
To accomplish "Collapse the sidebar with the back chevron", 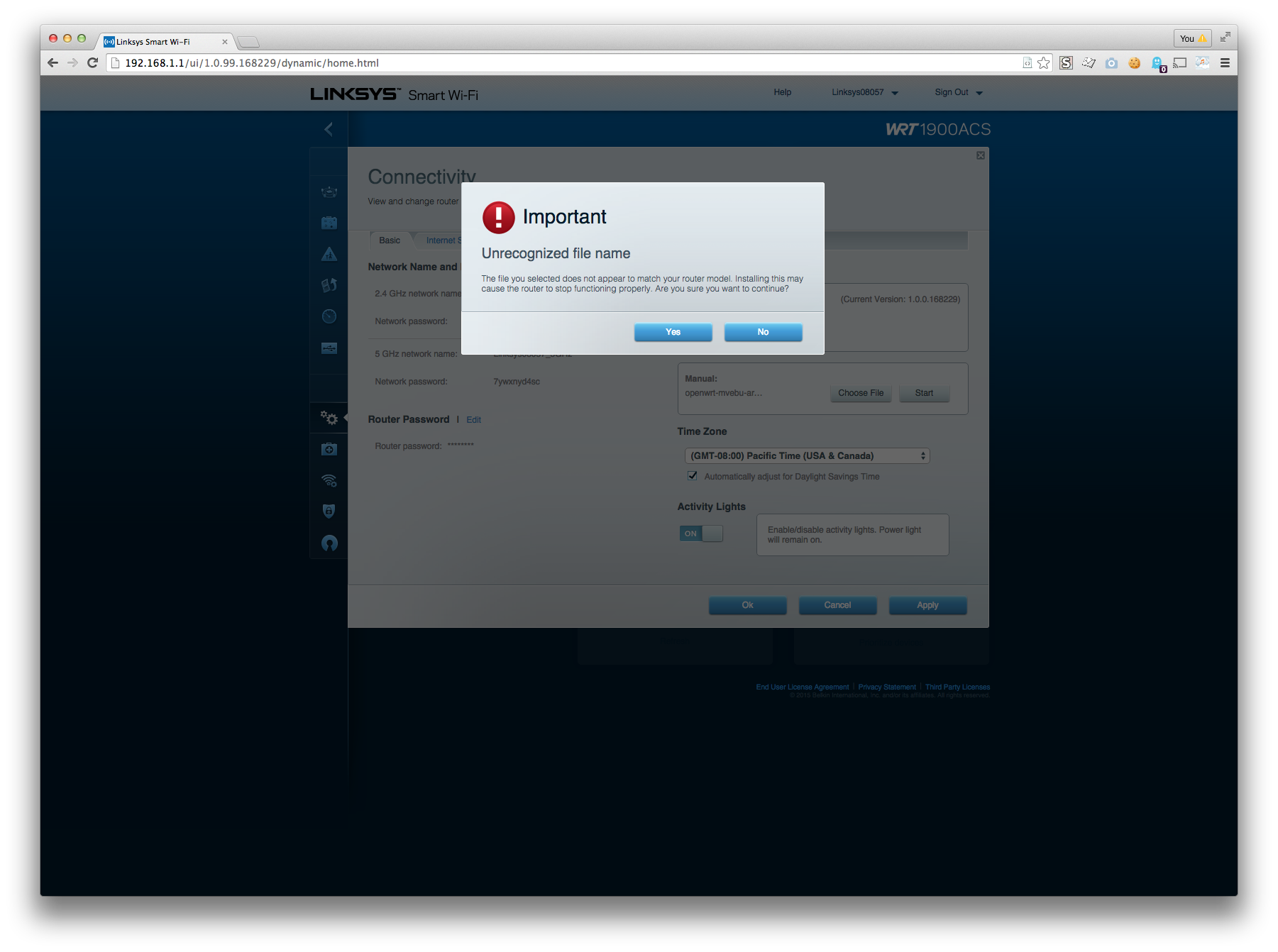I will pos(329,129).
